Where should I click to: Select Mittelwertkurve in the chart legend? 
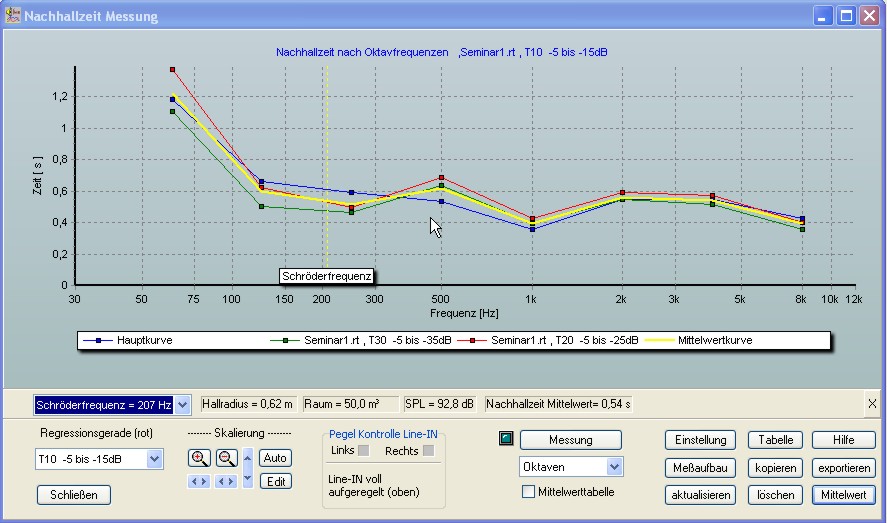point(714,340)
